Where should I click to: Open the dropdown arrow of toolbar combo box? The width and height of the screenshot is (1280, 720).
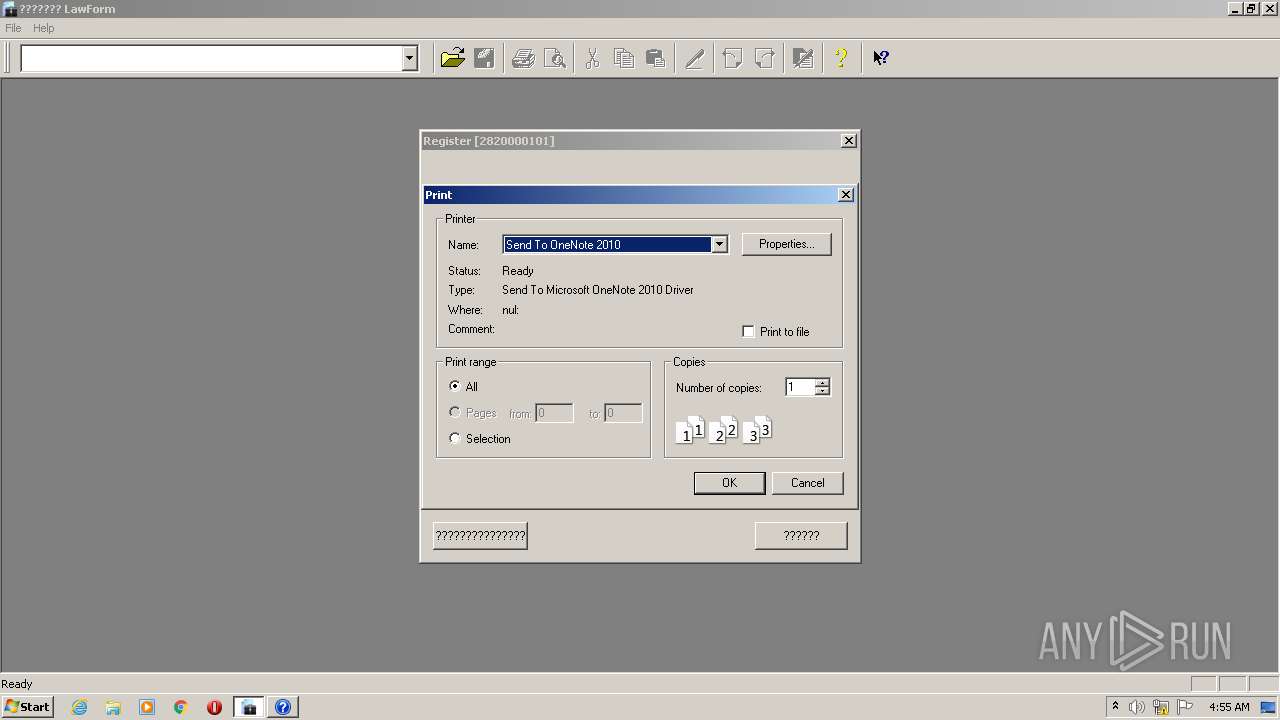point(409,58)
